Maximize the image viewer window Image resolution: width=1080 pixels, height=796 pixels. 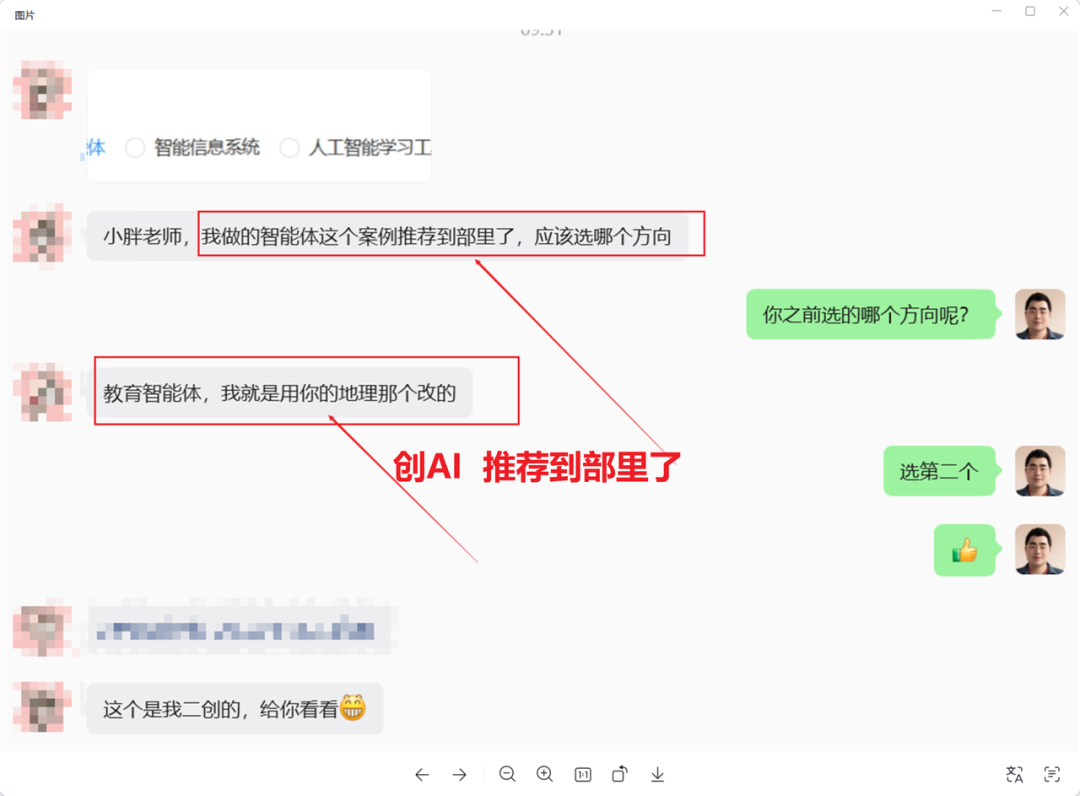[x=1030, y=11]
